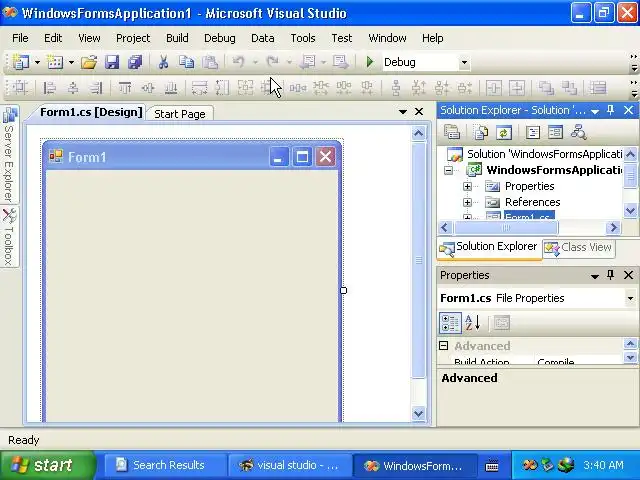Close the Form1.cs design document tab

pos(419,111)
